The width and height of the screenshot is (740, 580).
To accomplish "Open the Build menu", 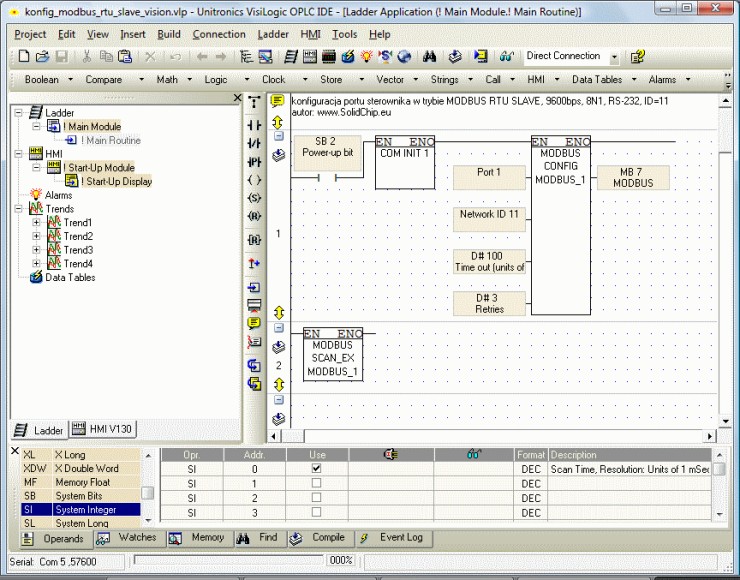I will [x=168, y=34].
